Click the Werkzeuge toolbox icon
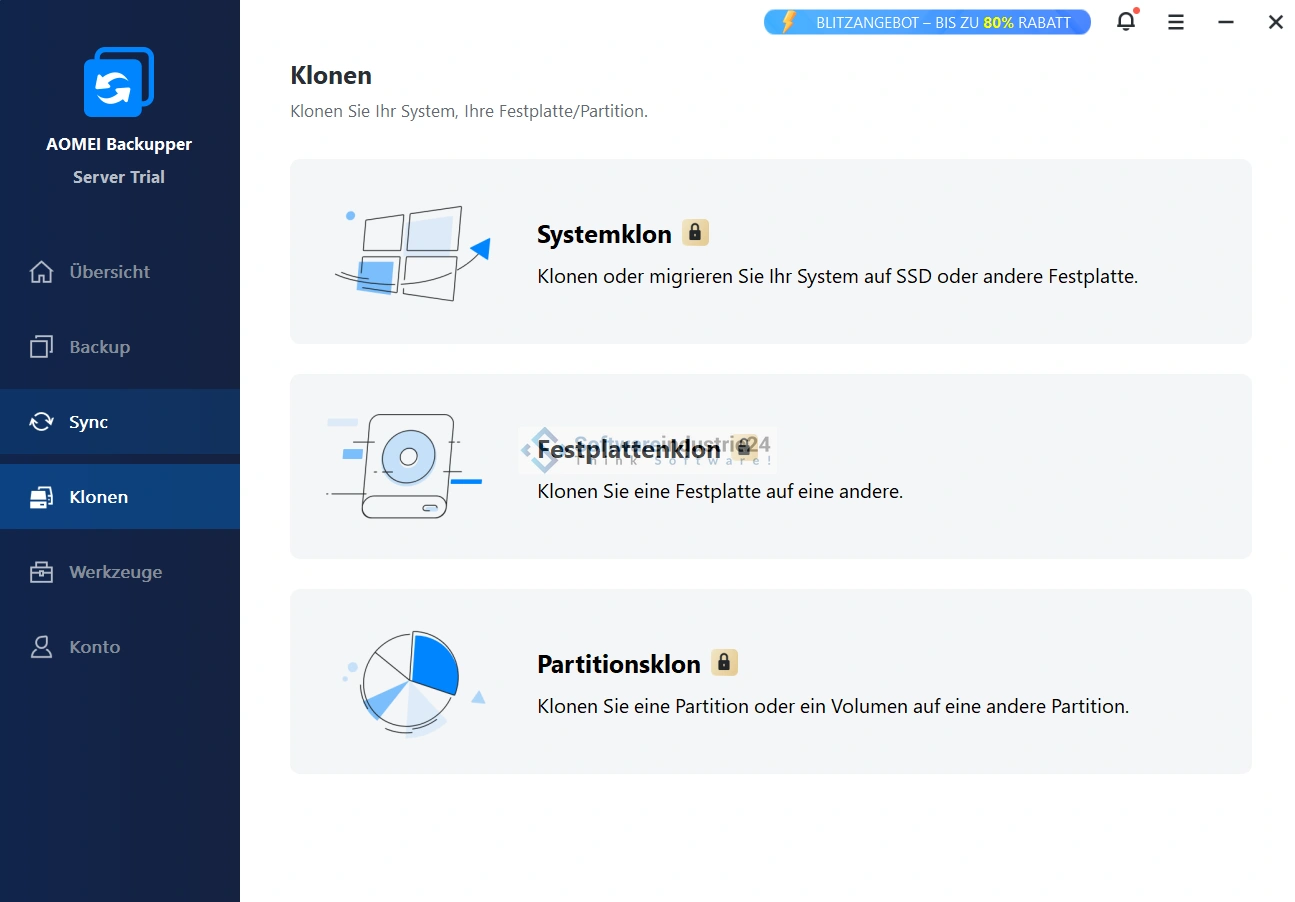1295x902 pixels. (41, 572)
